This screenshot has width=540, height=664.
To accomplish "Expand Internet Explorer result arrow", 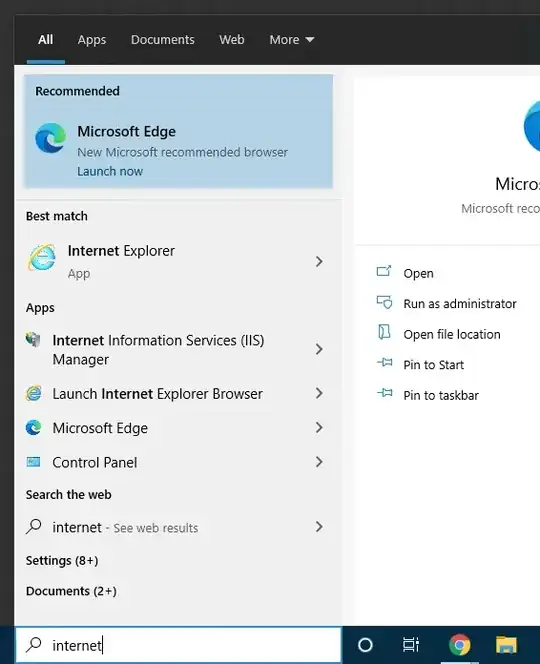I will click(x=319, y=262).
